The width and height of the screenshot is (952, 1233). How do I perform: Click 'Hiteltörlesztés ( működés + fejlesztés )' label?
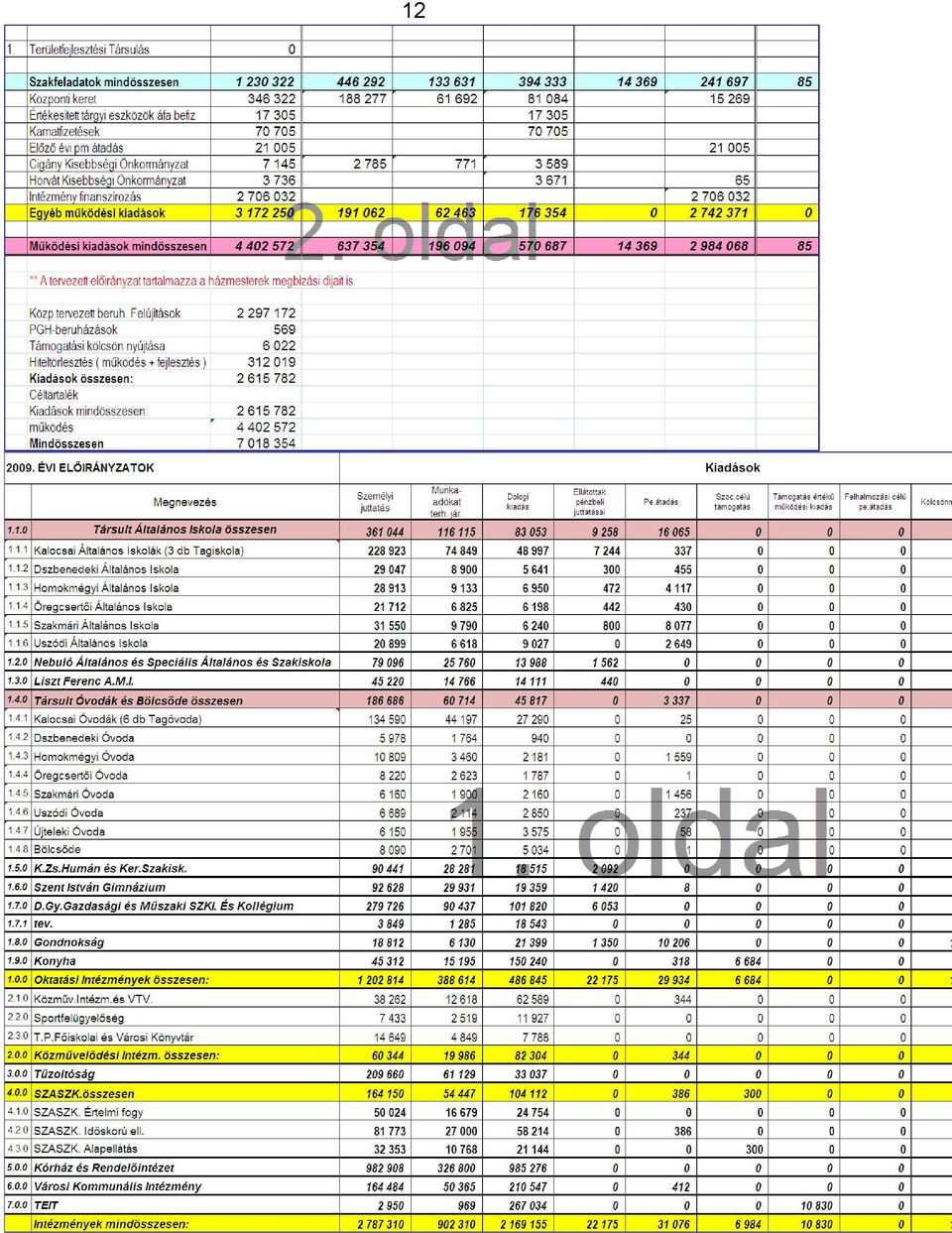(x=118, y=362)
